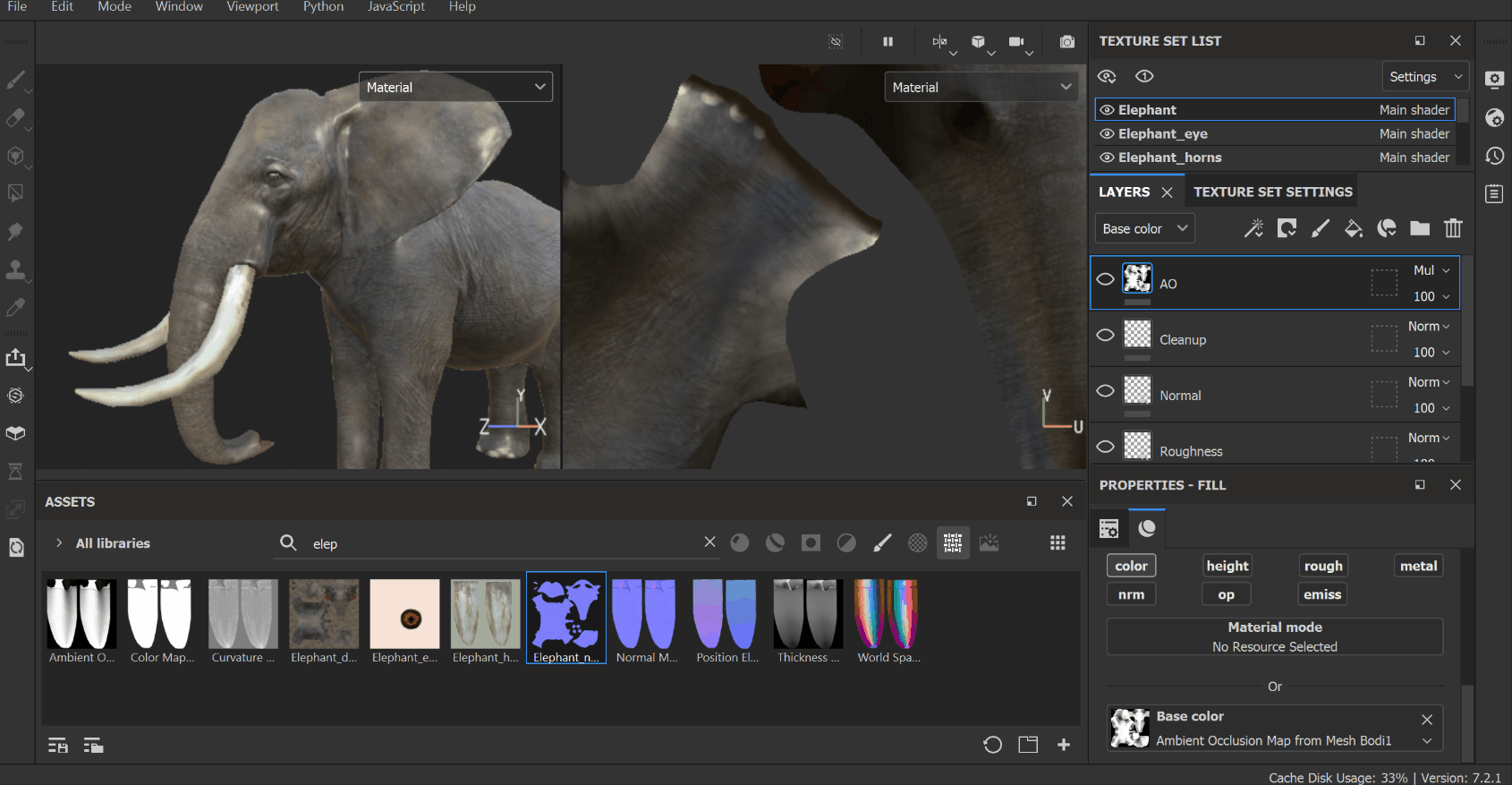This screenshot has width=1512, height=785.
Task: Toggle the metal channel button
Action: [x=1419, y=566]
